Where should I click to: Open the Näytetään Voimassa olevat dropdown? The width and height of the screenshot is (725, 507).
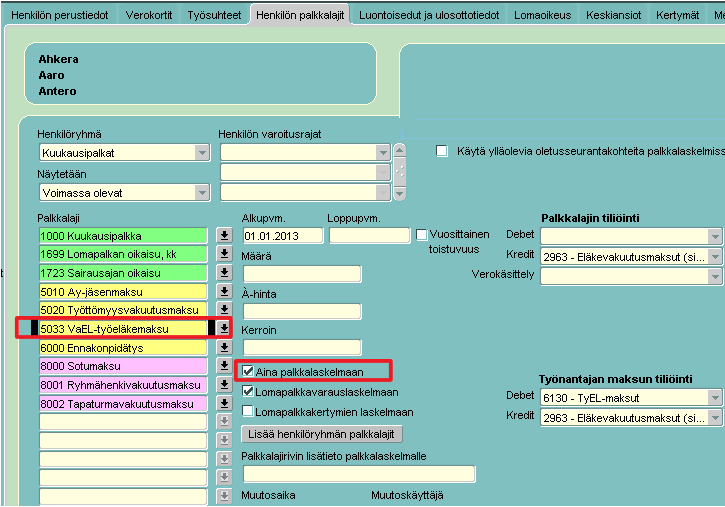[202, 193]
